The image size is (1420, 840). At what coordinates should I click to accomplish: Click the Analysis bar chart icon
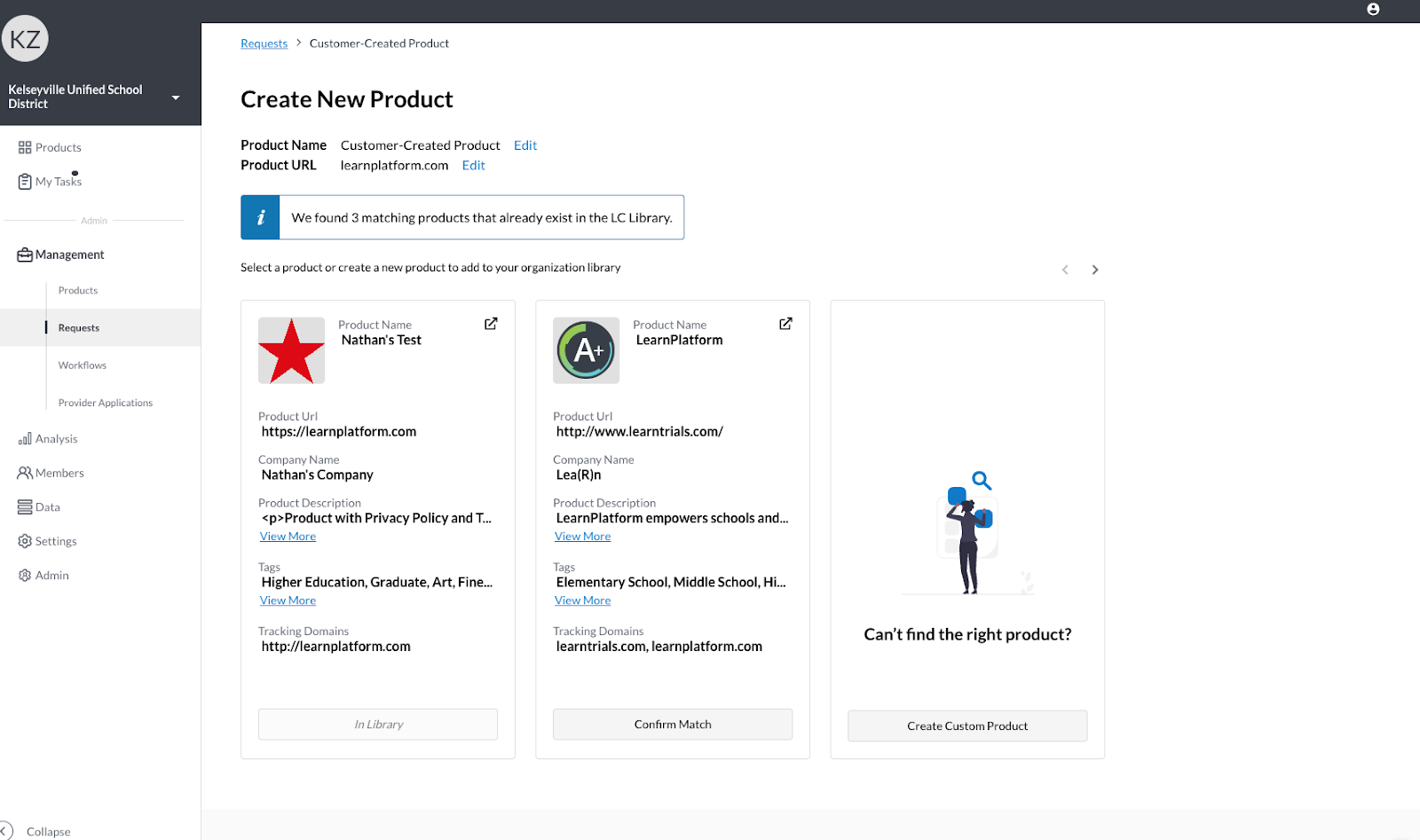(25, 439)
